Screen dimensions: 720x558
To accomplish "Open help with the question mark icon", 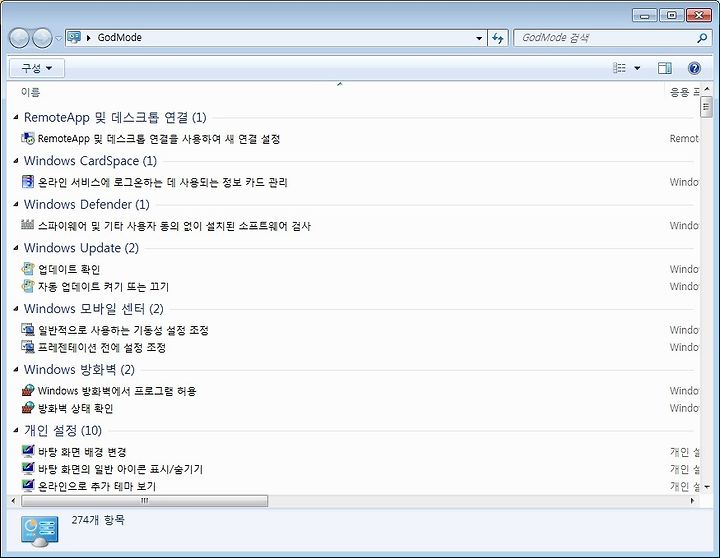I will pos(694,68).
